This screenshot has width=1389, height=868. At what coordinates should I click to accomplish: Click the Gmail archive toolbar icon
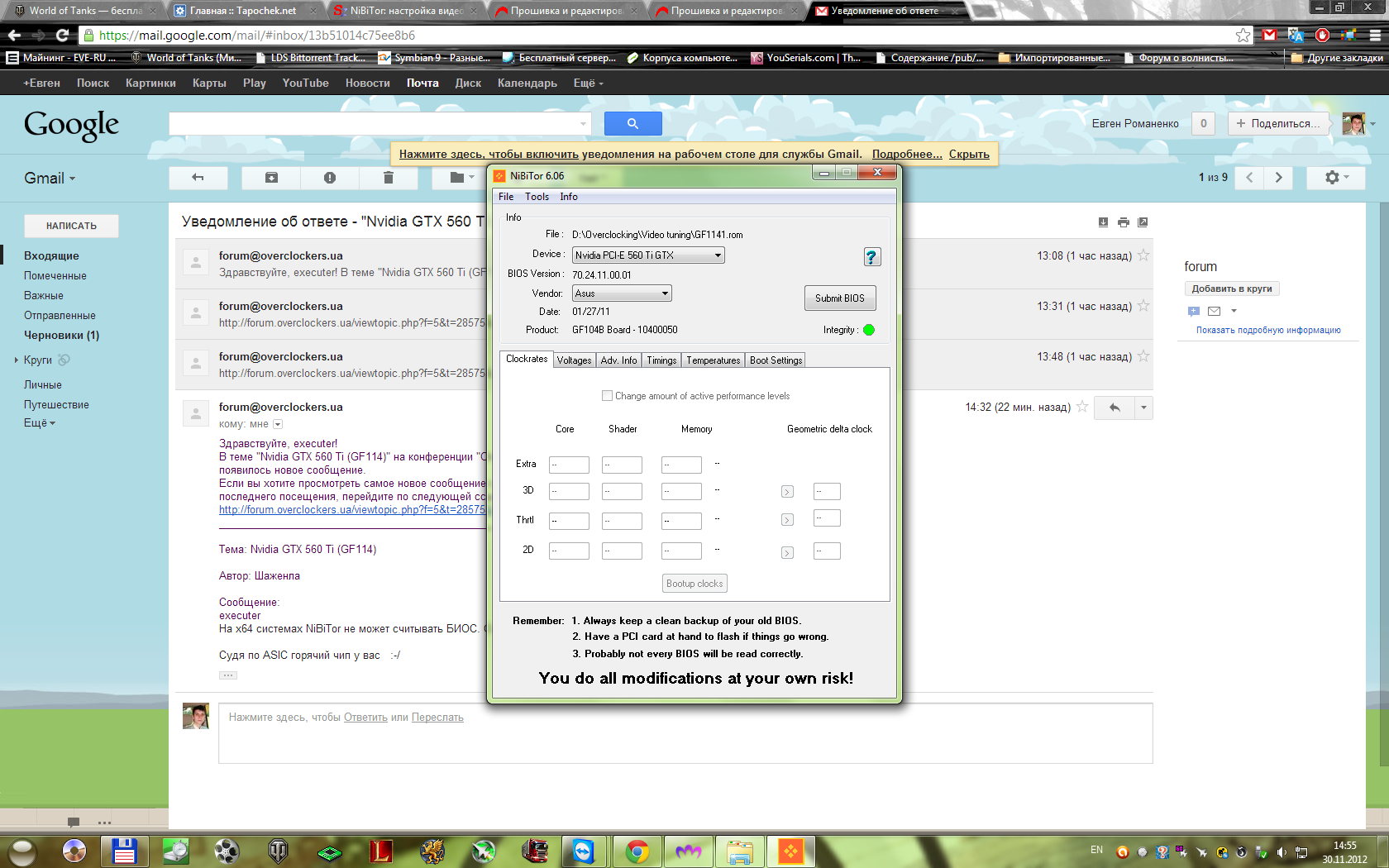coord(271,178)
